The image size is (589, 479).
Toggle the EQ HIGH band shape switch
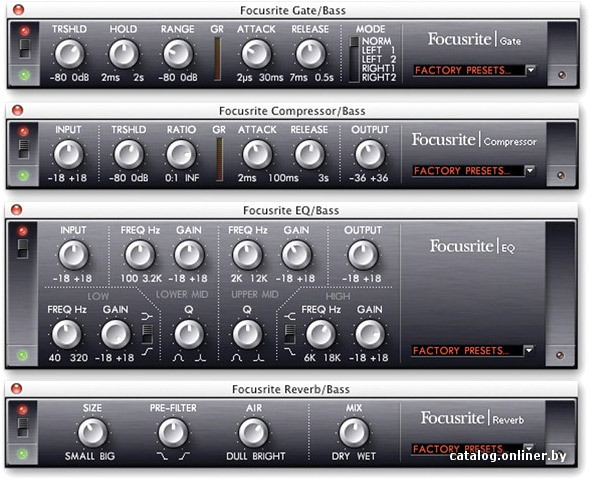click(290, 334)
